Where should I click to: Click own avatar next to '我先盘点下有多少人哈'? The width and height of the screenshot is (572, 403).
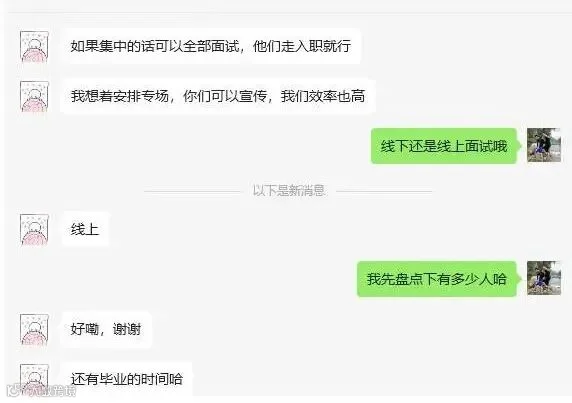[x=544, y=278]
